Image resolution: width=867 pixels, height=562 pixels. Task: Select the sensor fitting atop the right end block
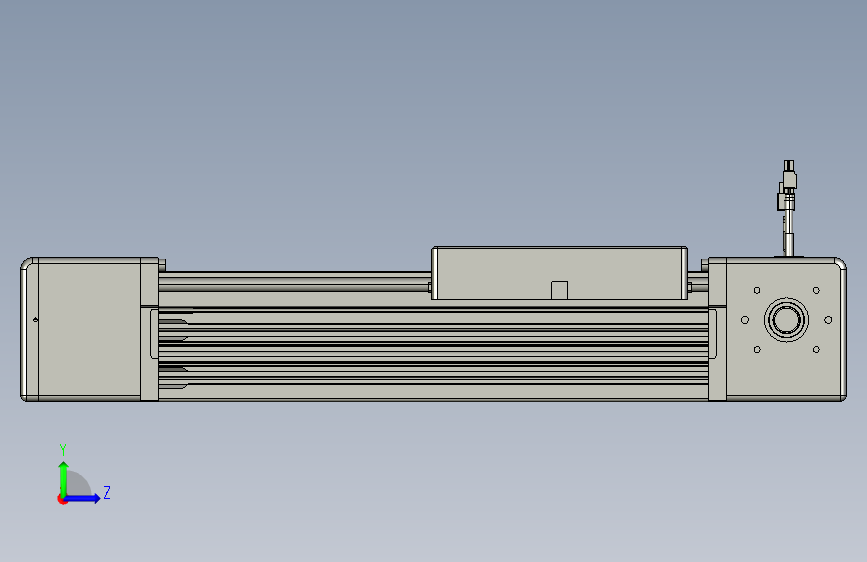click(788, 209)
